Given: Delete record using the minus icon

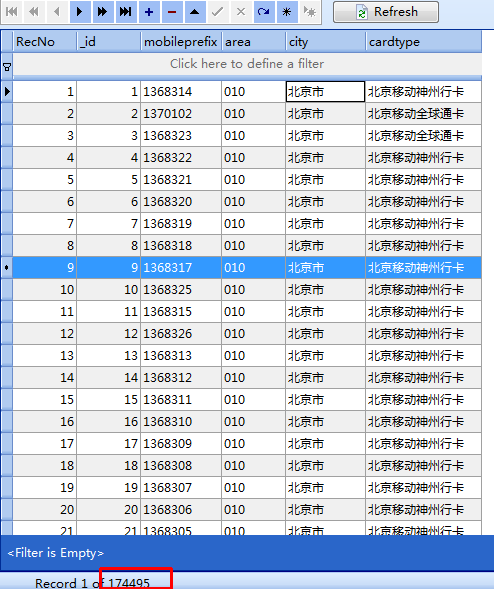Looking at the screenshot, I should [x=172, y=12].
